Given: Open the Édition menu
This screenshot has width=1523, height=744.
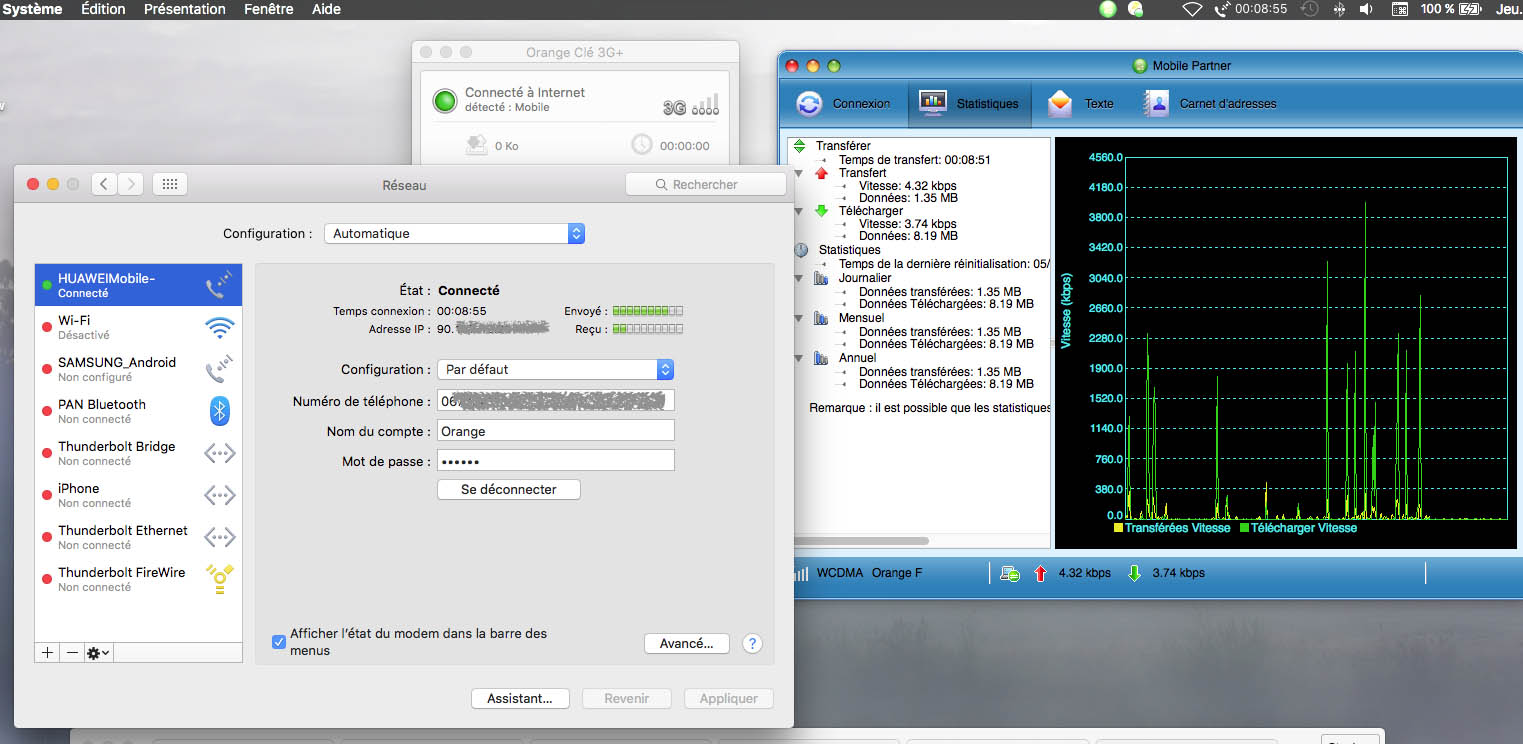Looking at the screenshot, I should pos(103,9).
